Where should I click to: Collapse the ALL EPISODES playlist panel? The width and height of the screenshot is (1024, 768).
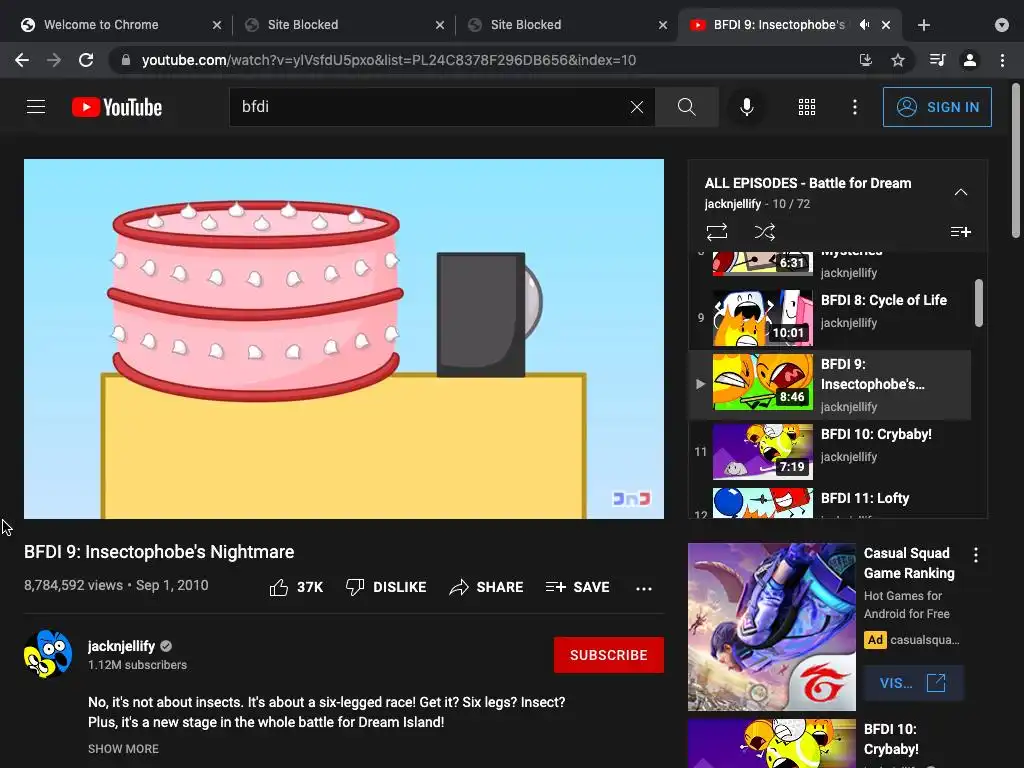[960, 192]
